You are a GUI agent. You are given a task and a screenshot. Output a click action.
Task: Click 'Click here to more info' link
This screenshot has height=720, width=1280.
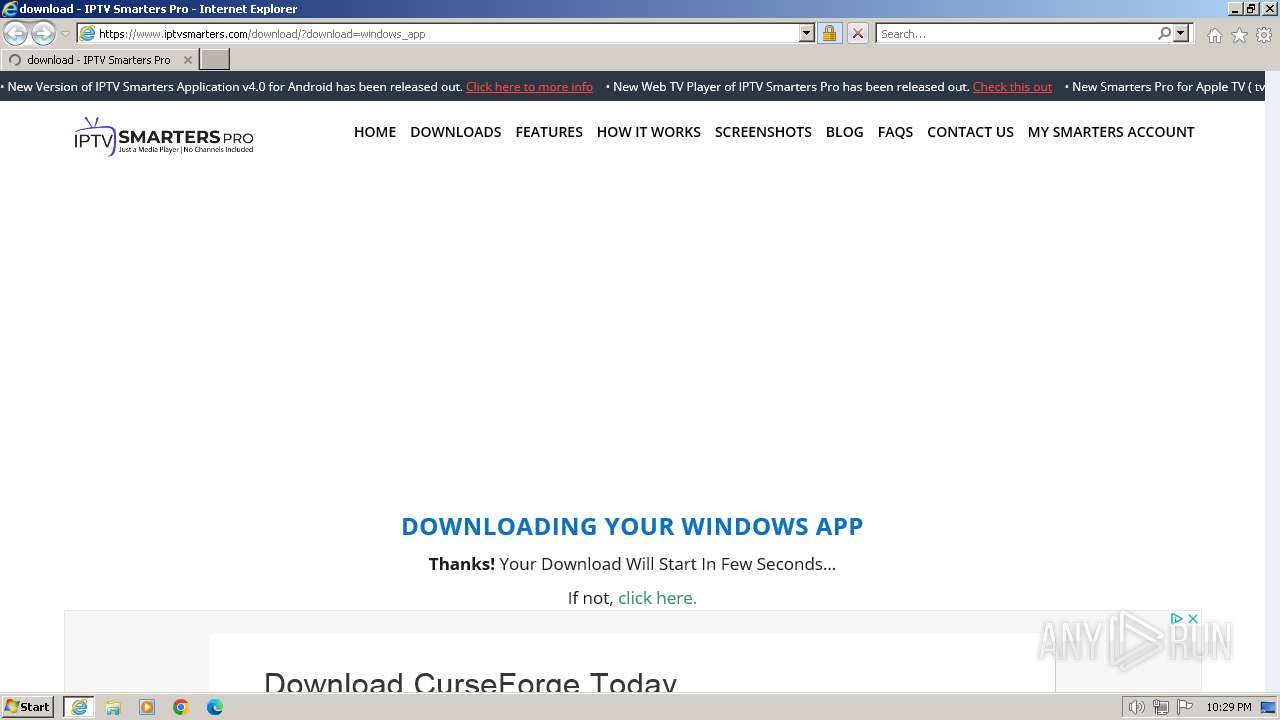pos(529,87)
